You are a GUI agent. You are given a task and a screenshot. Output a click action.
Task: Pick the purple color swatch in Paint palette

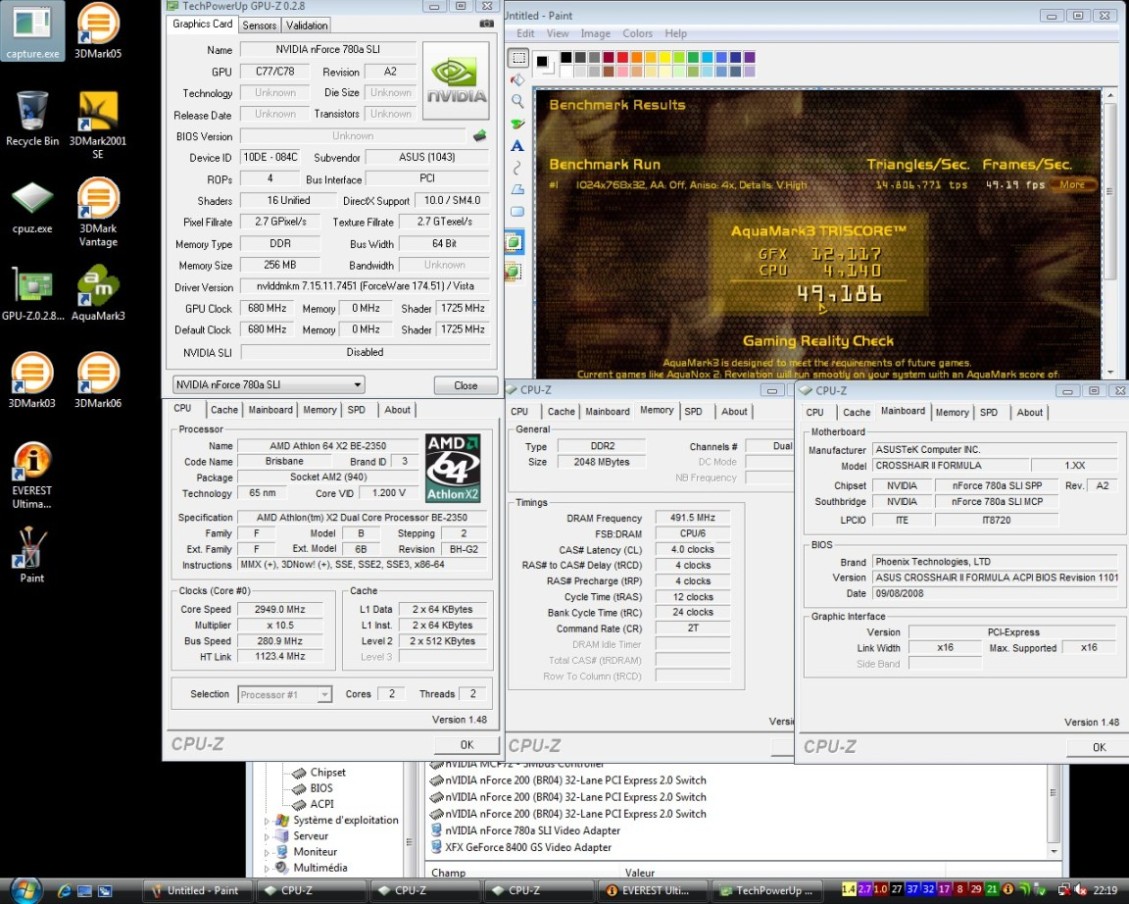750,57
